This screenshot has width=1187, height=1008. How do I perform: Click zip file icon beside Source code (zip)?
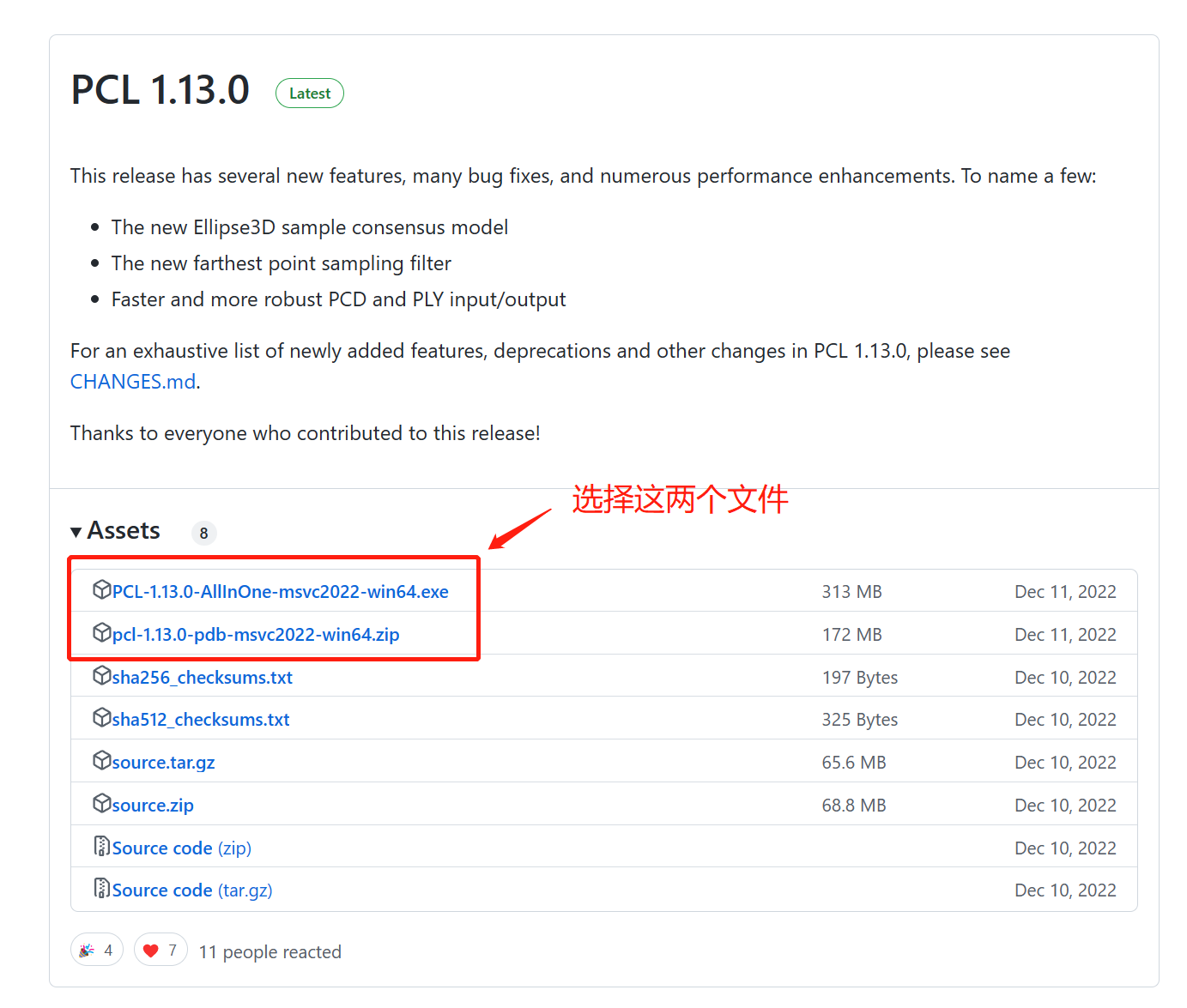102,846
